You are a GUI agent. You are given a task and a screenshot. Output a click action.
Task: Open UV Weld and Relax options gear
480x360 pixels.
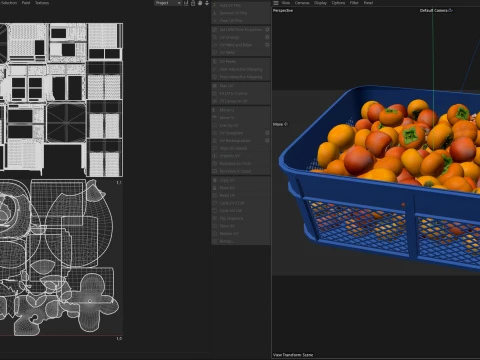pyautogui.click(x=267, y=45)
